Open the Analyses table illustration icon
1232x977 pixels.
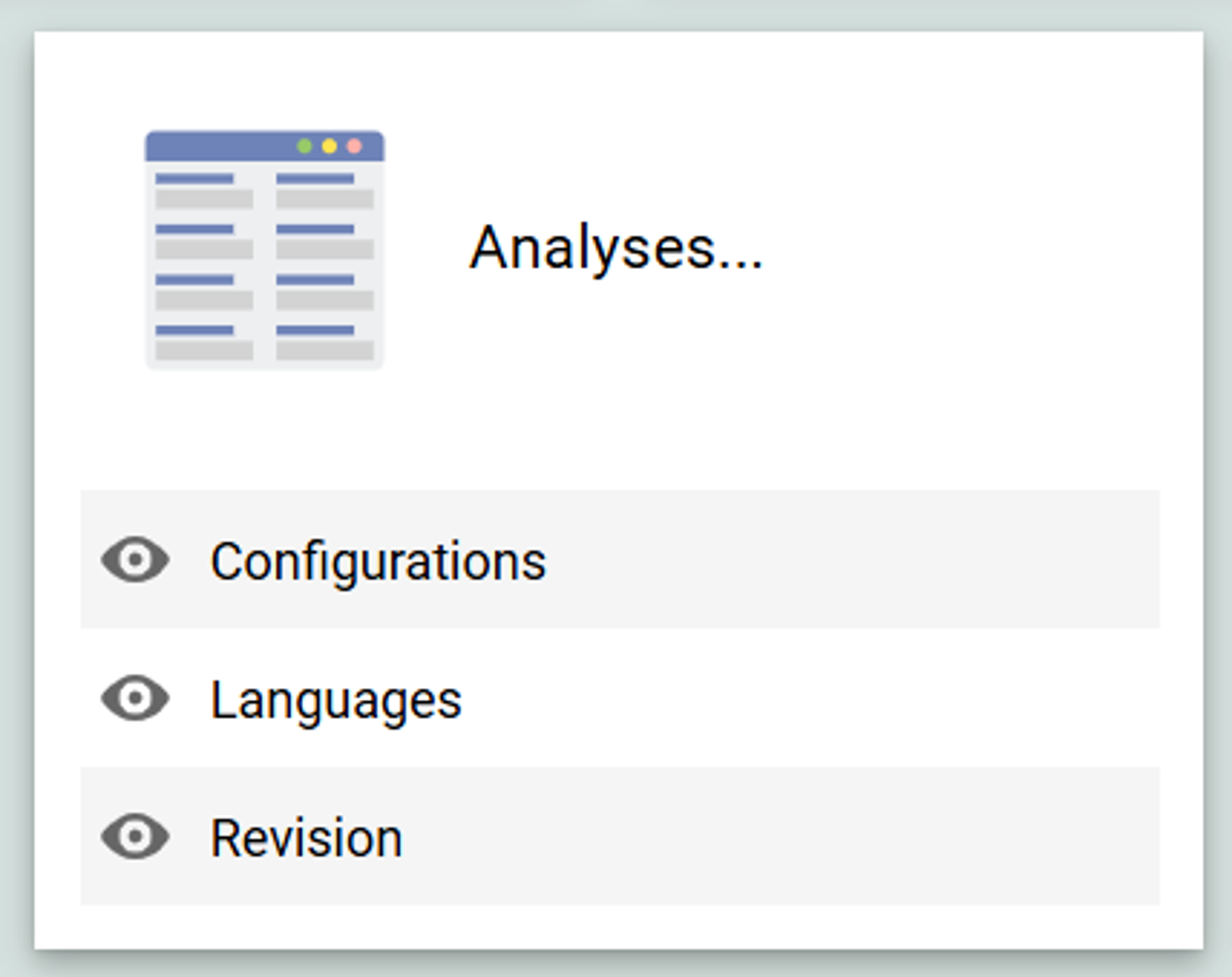tap(265, 250)
